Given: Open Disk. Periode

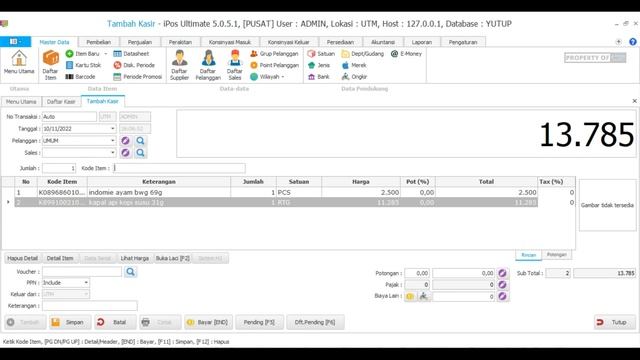Looking at the screenshot, I should tap(134, 65).
